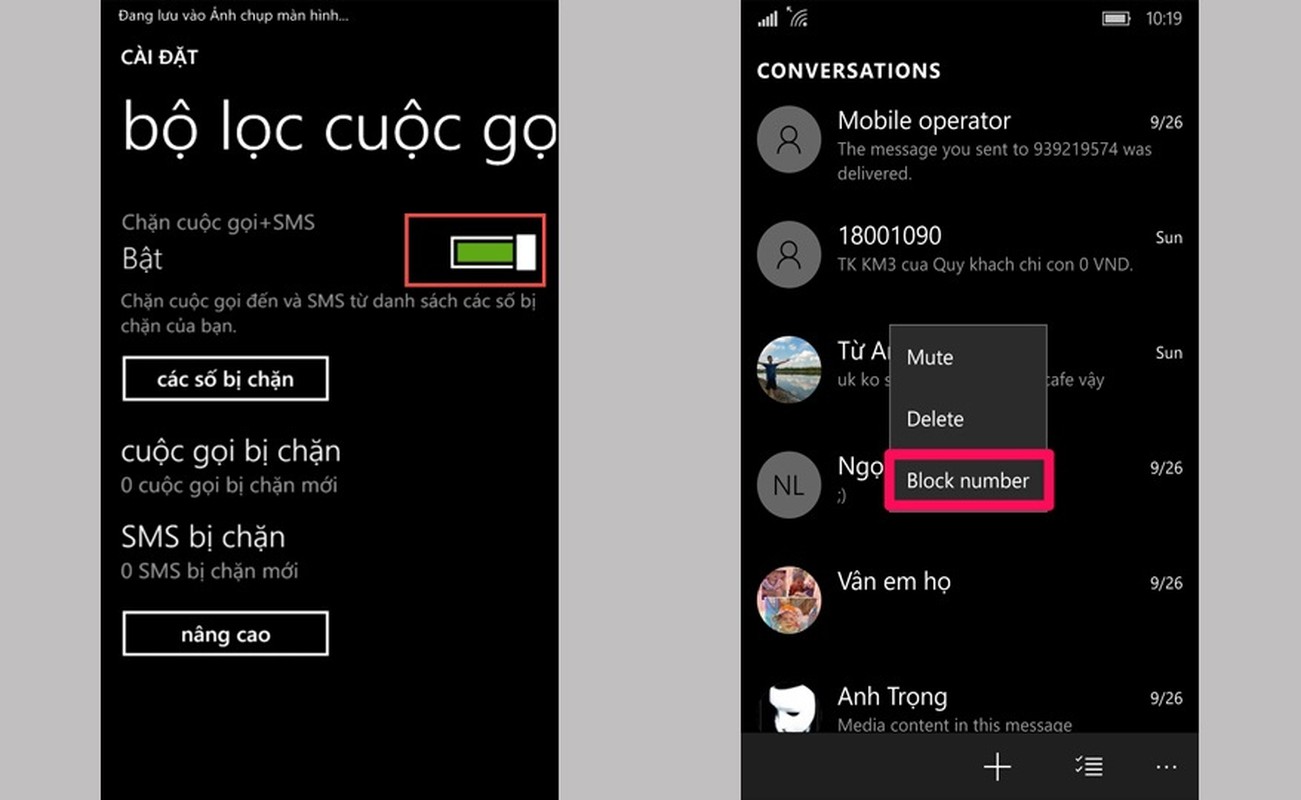
Task: Tap the NL initials avatar
Action: pos(789,485)
